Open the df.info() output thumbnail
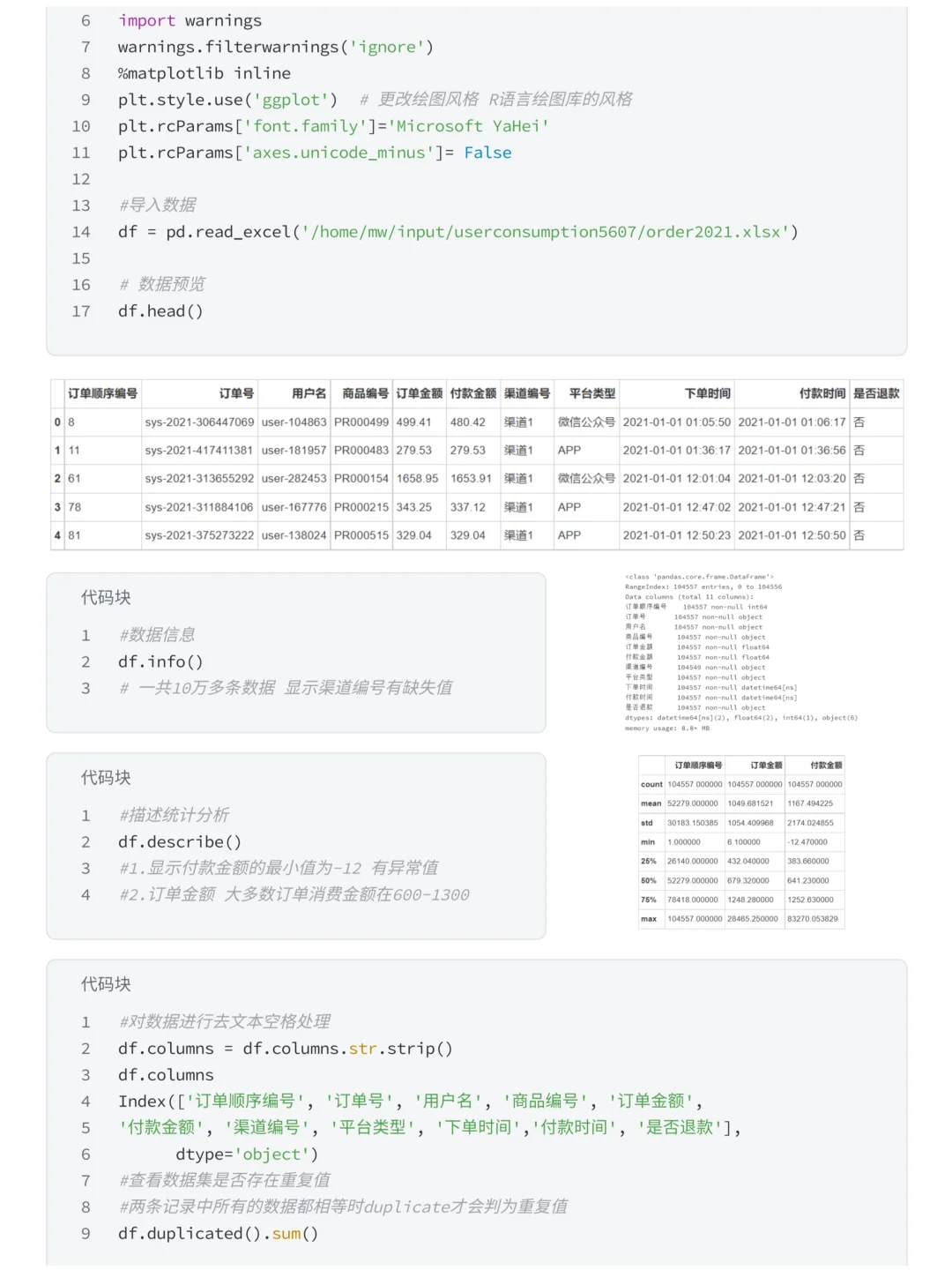 [x=741, y=653]
